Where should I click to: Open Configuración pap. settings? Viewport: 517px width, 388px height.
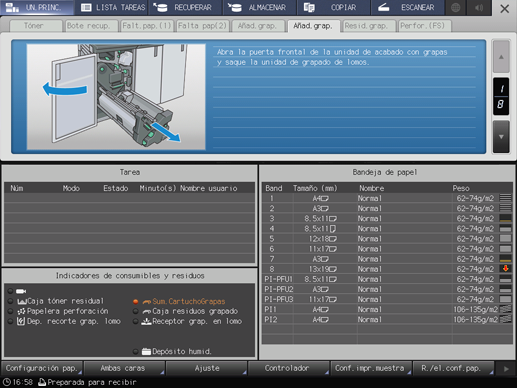(x=42, y=368)
